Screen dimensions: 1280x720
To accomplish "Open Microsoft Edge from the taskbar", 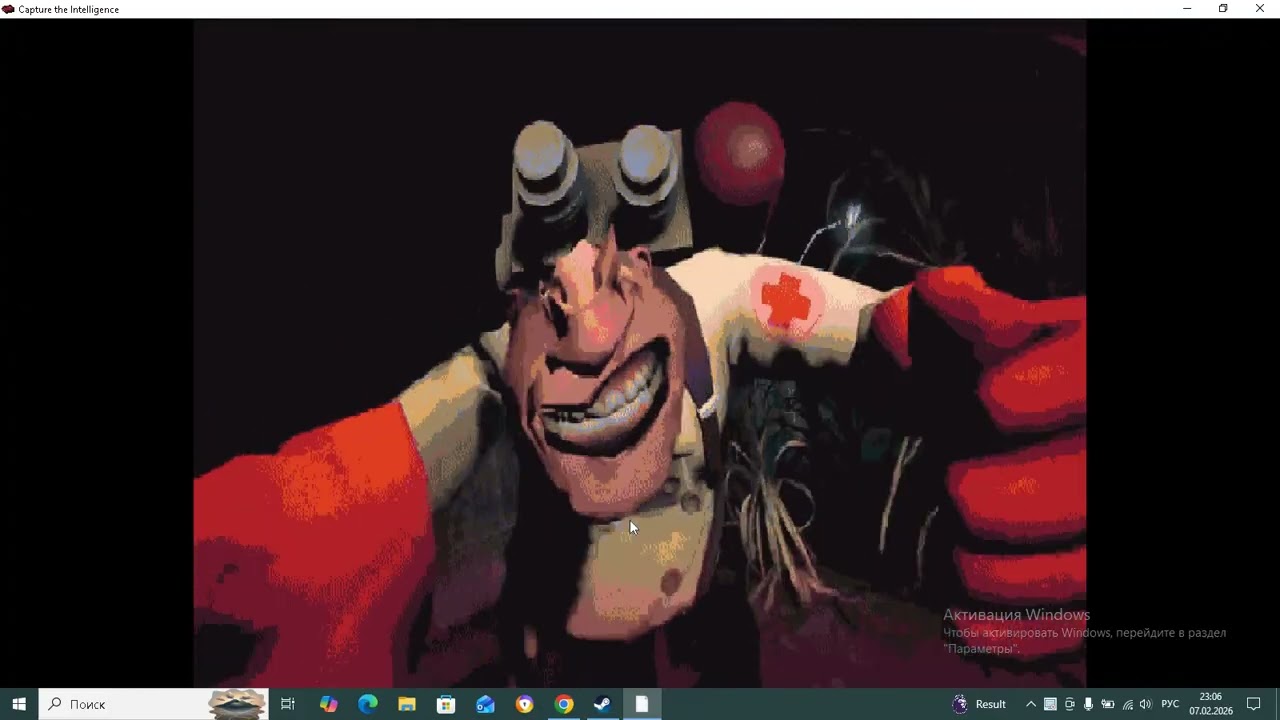I will (368, 704).
